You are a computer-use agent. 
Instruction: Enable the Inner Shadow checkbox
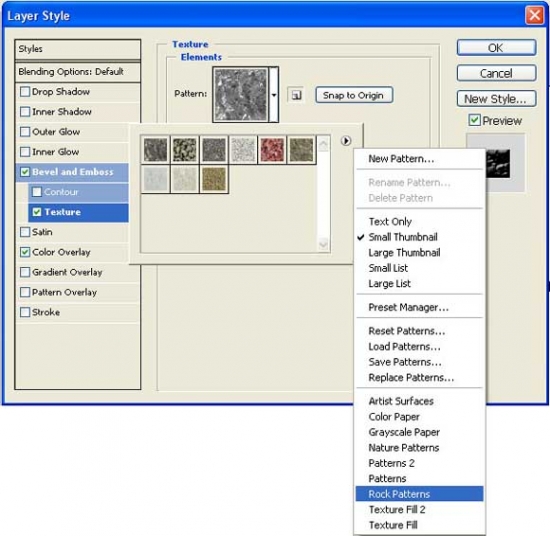point(25,112)
